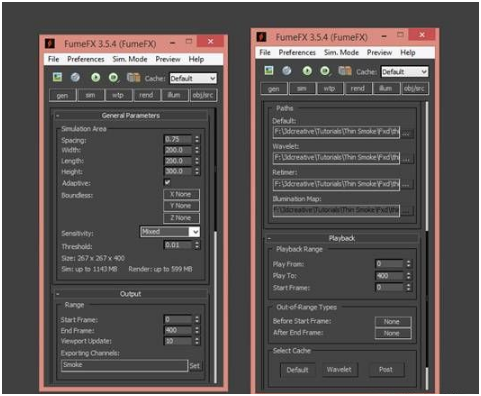Click the Exporting Channels Smoke field
The width and height of the screenshot is (481, 396).
point(125,365)
